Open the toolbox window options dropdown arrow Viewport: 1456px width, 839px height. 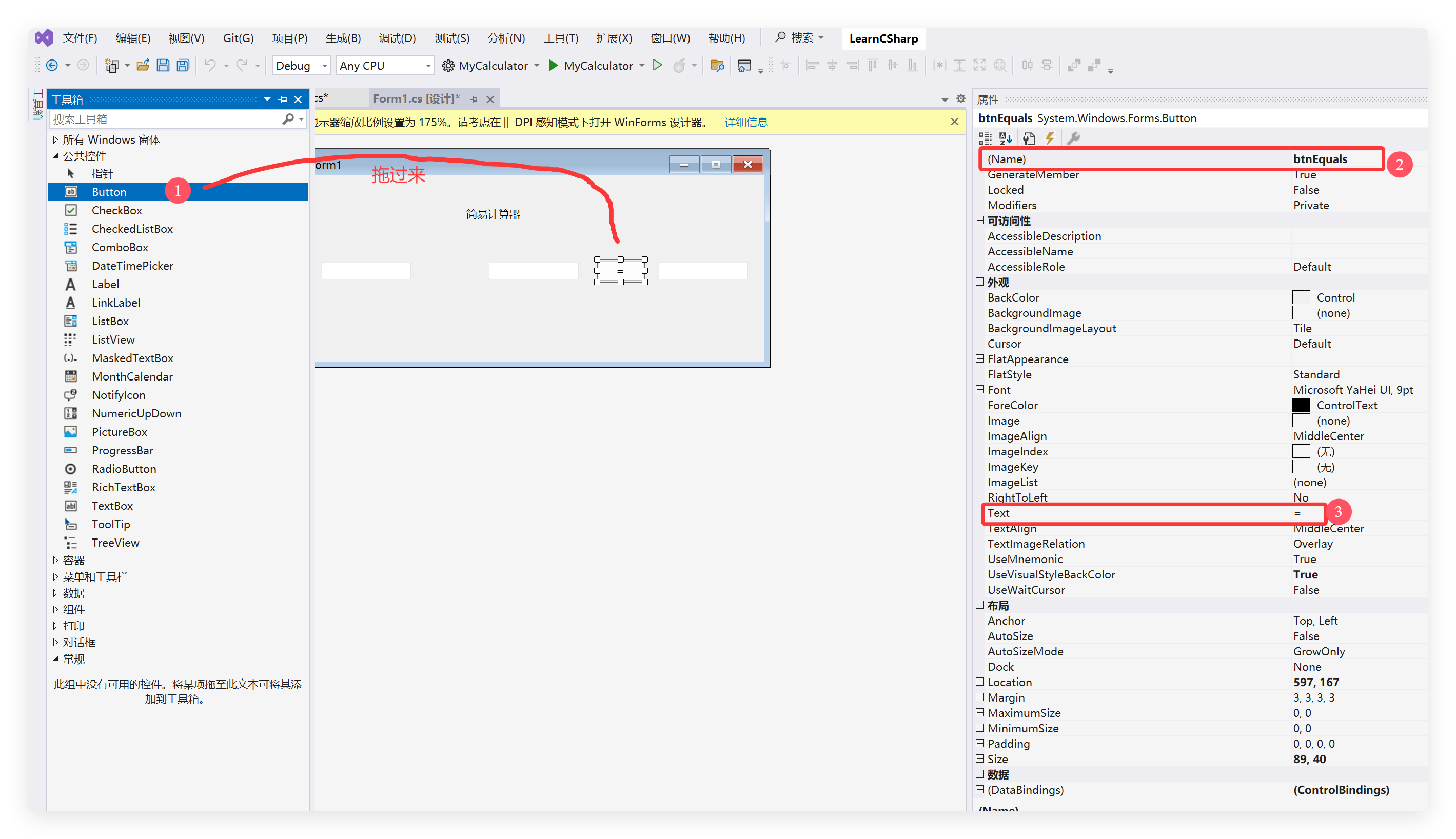point(267,99)
